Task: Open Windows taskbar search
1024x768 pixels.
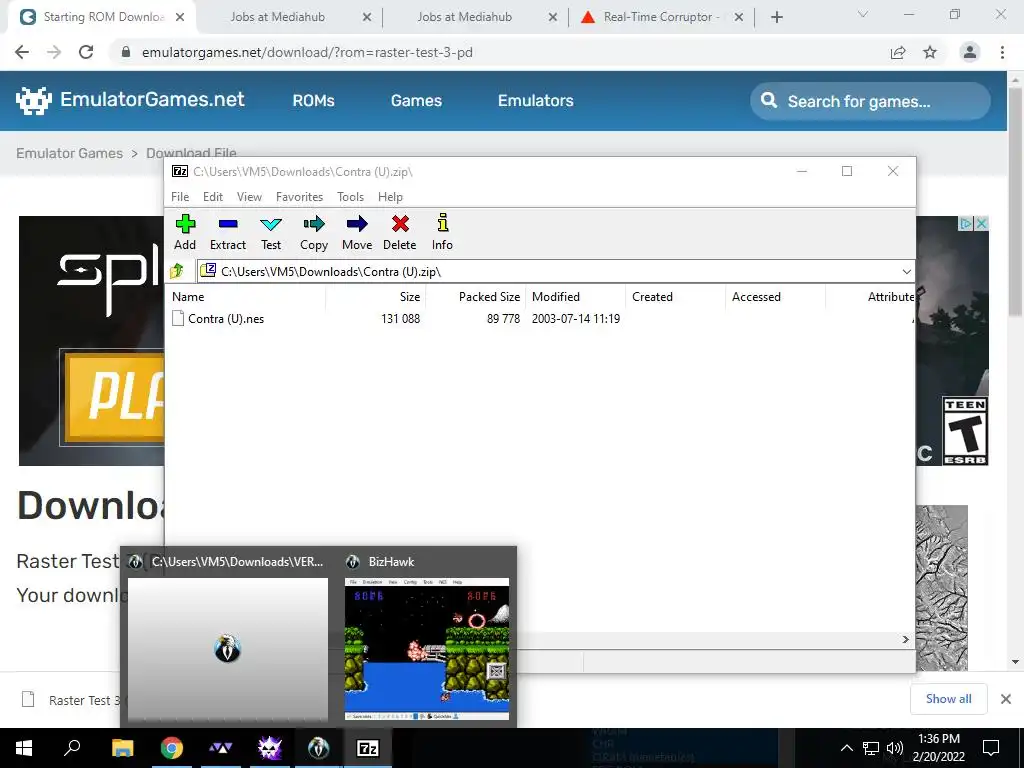Action: click(x=72, y=748)
